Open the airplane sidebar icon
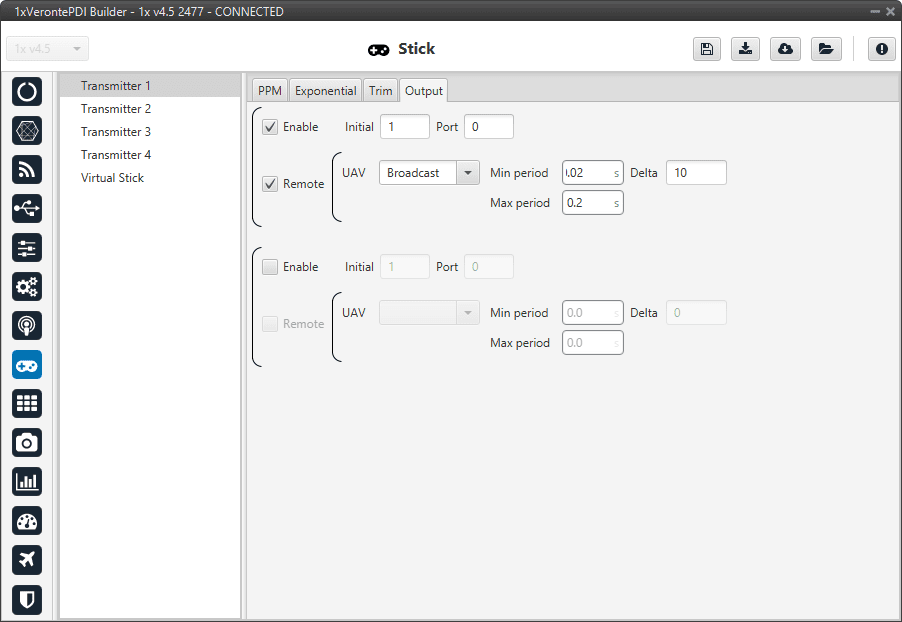Screen dimensions: 902x622 coord(27,560)
